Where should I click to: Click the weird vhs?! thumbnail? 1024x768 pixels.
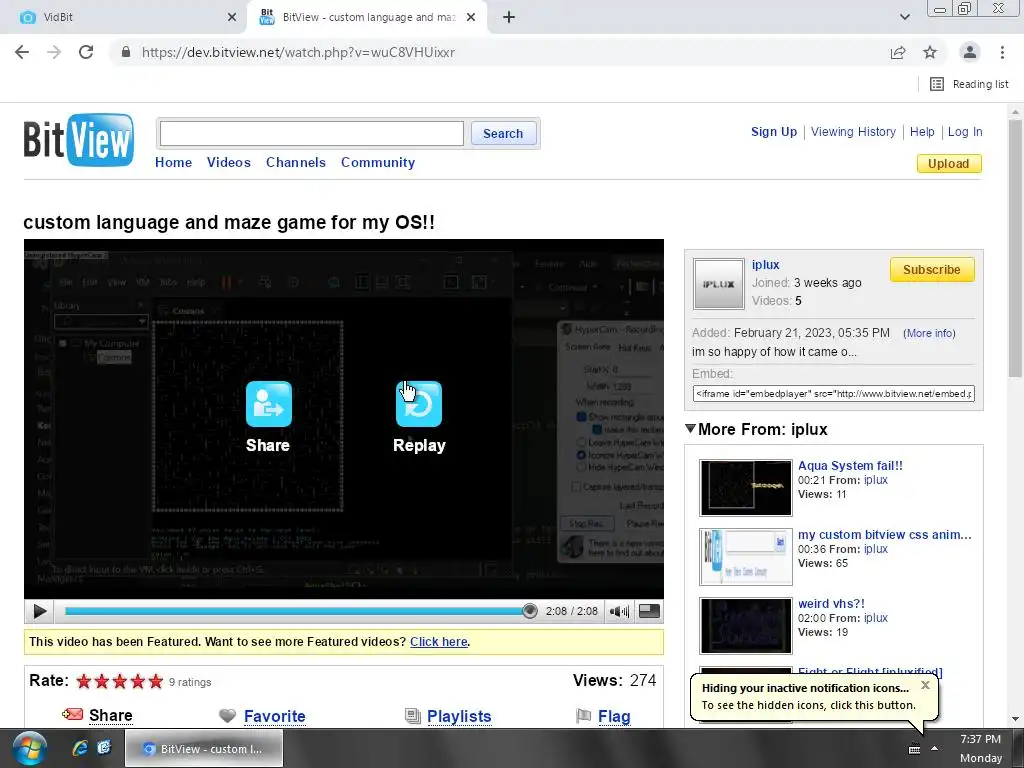point(746,626)
